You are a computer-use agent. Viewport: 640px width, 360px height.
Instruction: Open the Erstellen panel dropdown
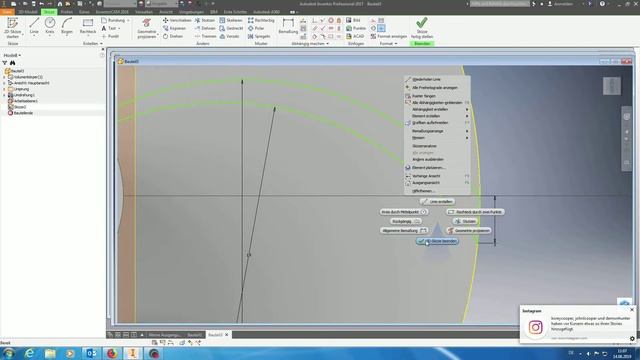(93, 43)
